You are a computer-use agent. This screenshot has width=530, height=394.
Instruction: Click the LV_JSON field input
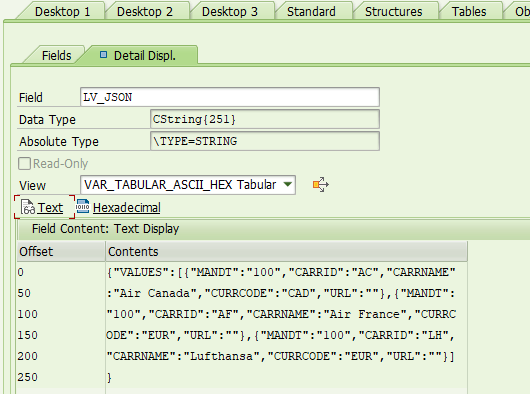point(230,97)
